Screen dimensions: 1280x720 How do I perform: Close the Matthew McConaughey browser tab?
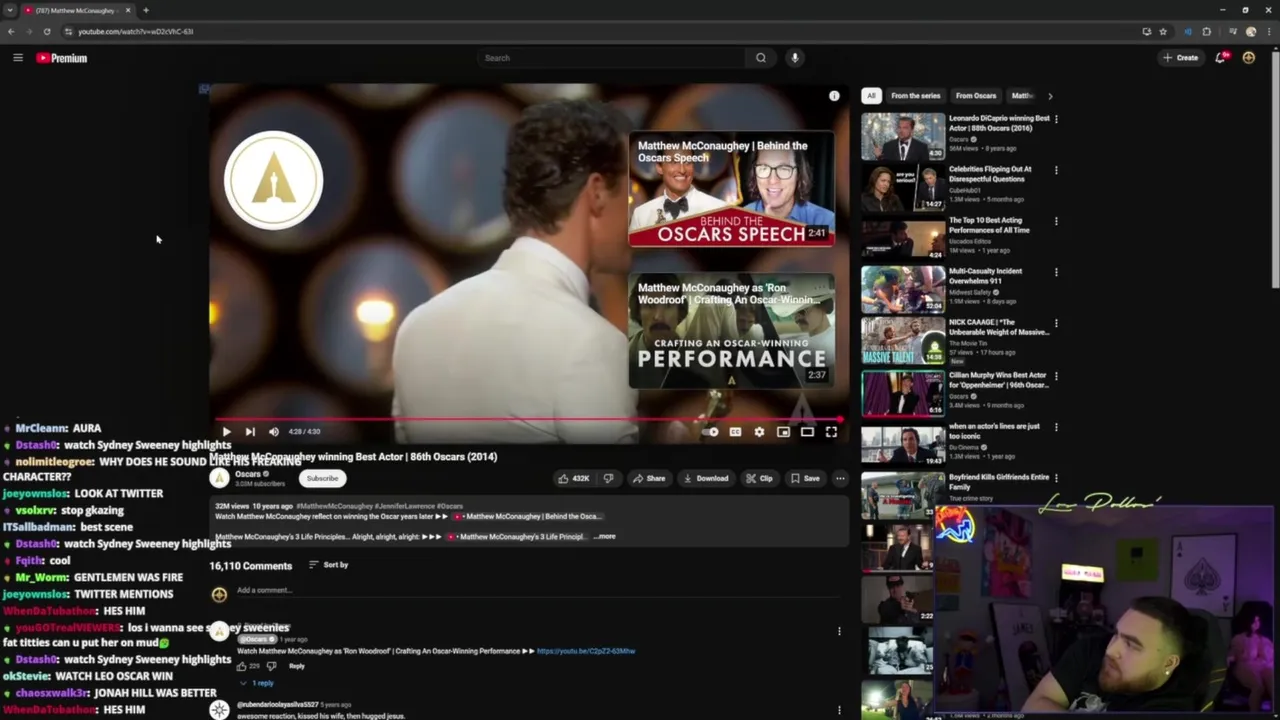[127, 10]
